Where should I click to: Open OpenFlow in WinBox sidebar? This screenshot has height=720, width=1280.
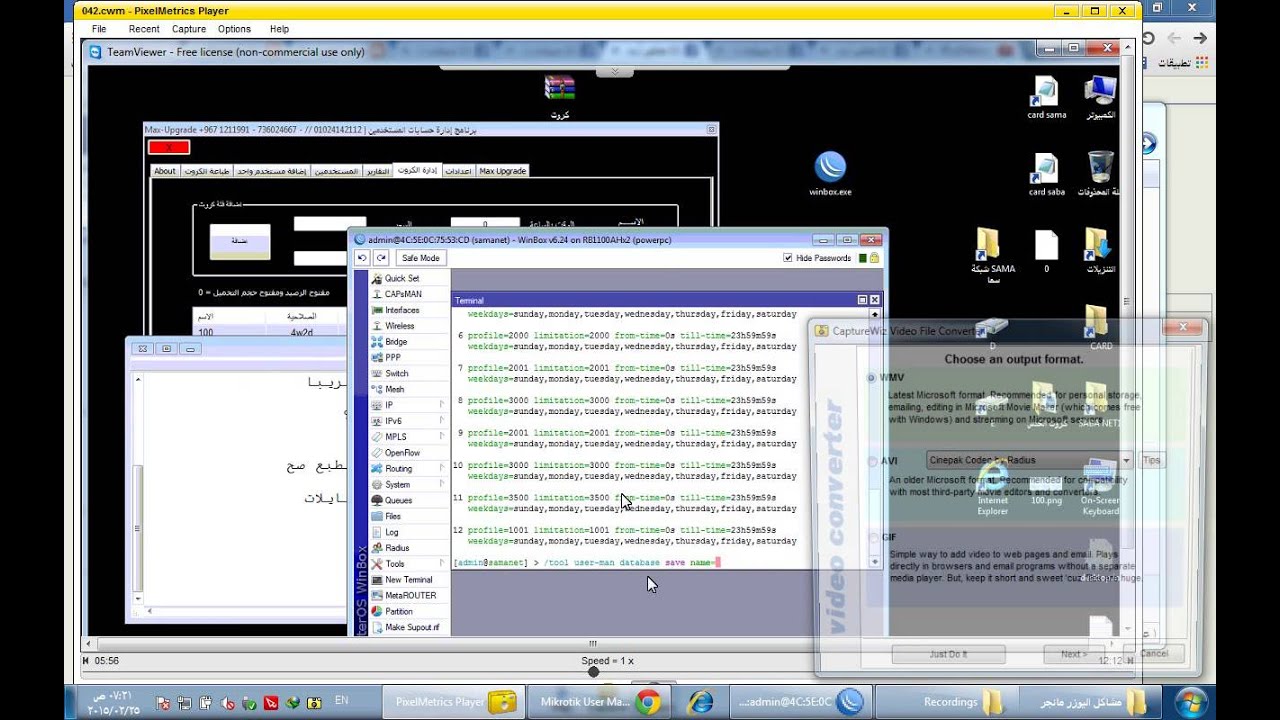402,453
